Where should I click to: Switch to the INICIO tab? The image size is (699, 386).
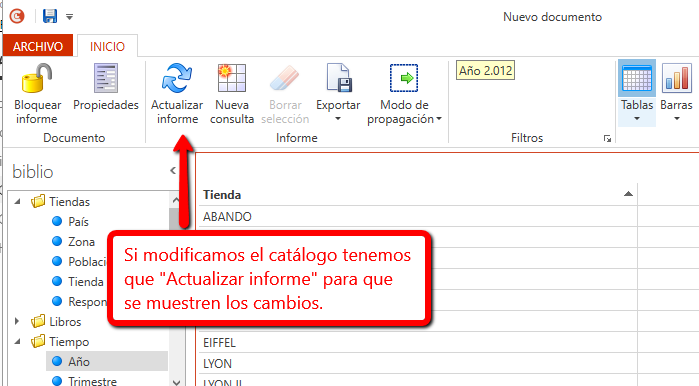tap(107, 46)
